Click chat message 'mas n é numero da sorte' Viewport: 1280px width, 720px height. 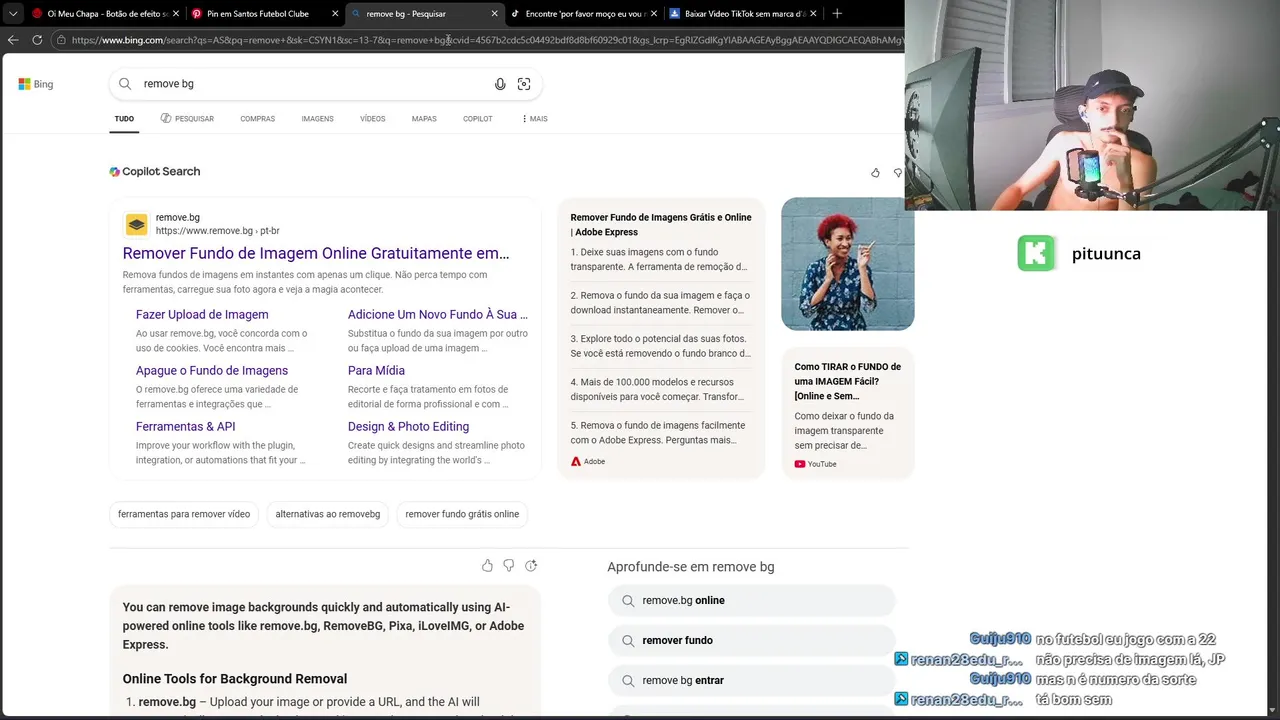(1115, 680)
